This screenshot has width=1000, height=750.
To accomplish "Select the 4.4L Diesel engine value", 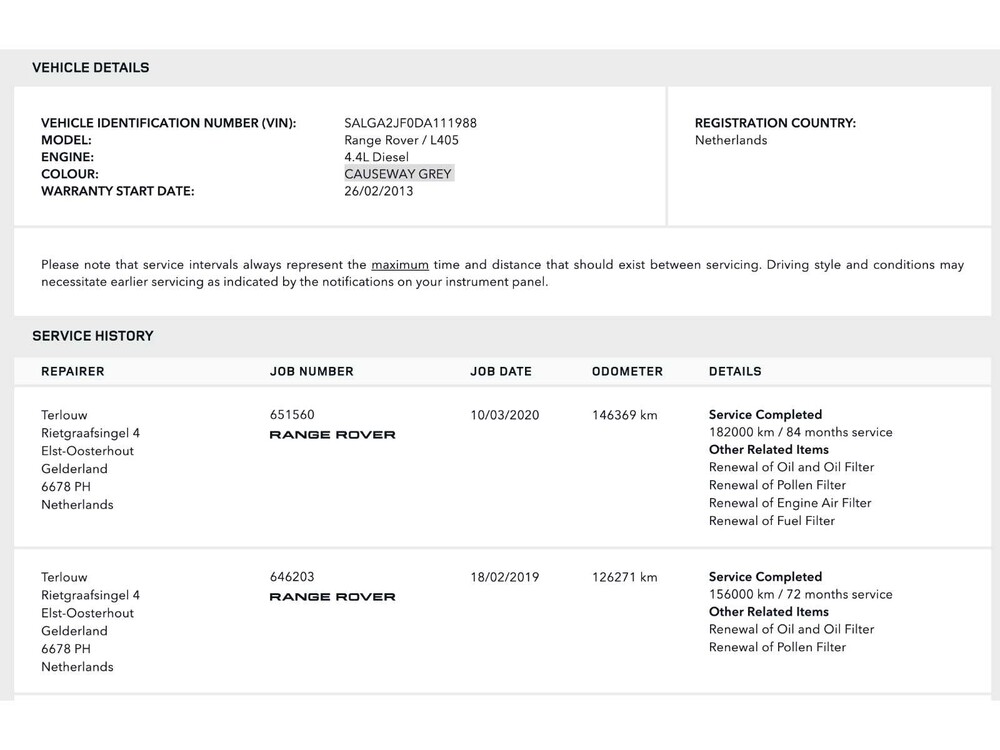I will pyautogui.click(x=376, y=157).
